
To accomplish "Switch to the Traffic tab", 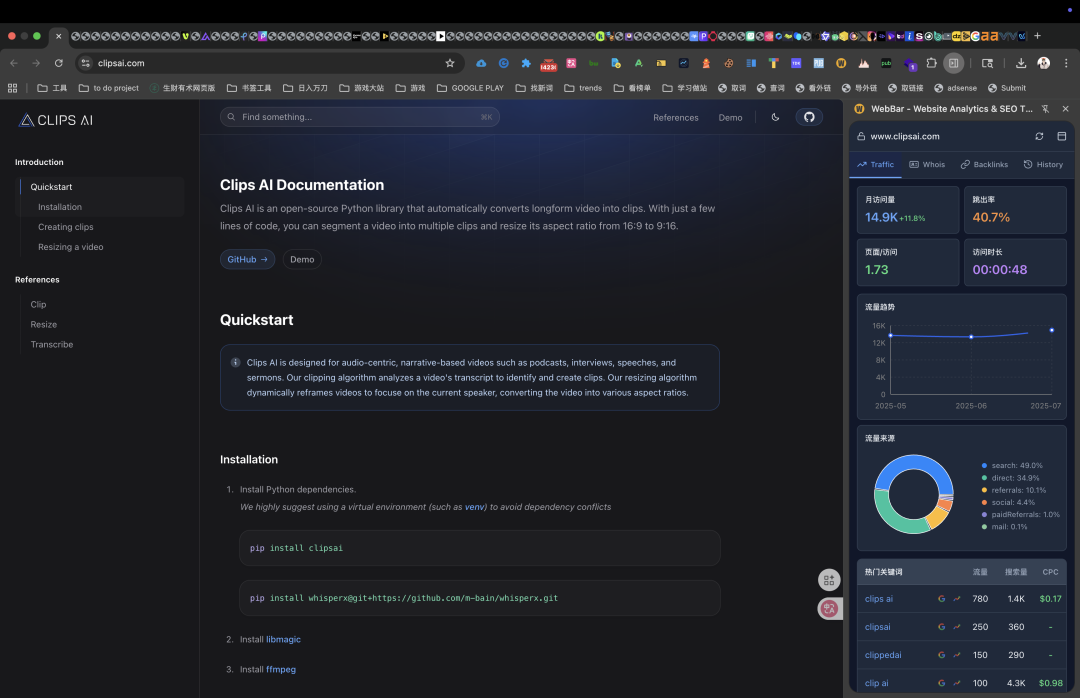I will tap(875, 165).
